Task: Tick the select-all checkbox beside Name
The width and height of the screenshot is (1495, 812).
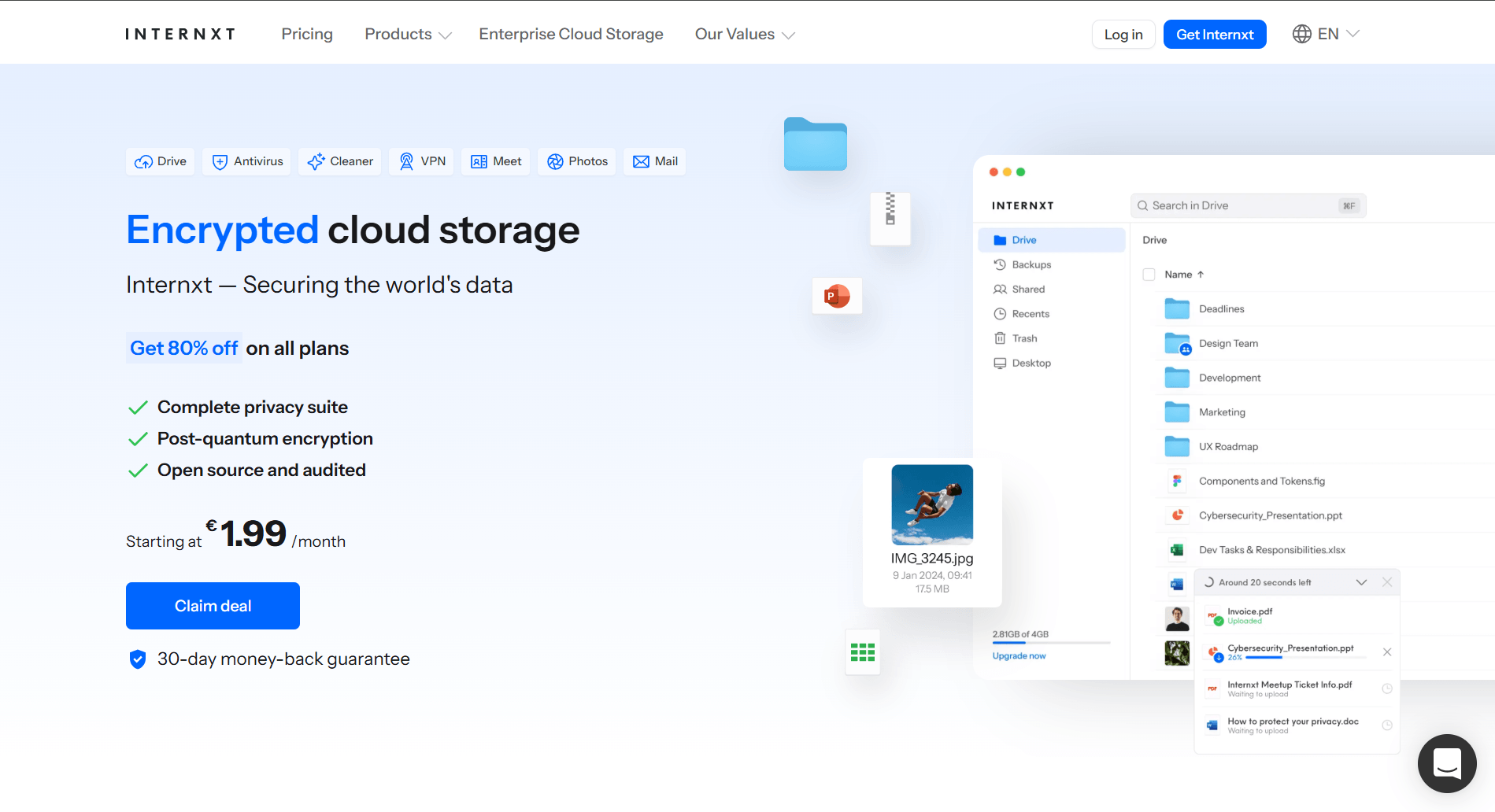Action: (1149, 275)
